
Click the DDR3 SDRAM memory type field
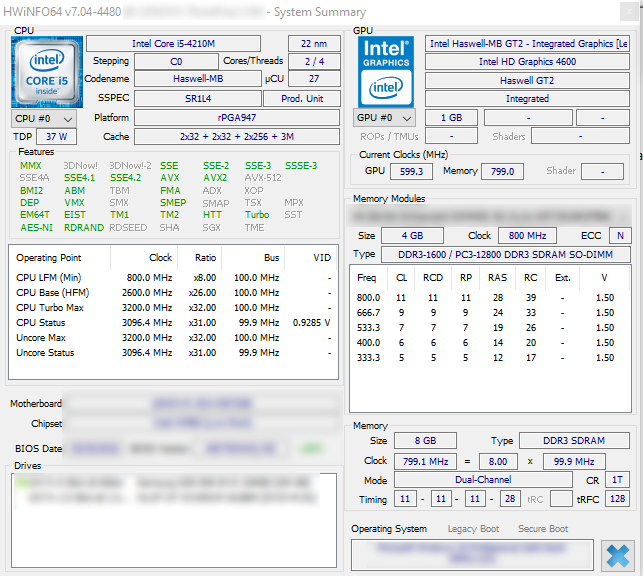click(574, 440)
